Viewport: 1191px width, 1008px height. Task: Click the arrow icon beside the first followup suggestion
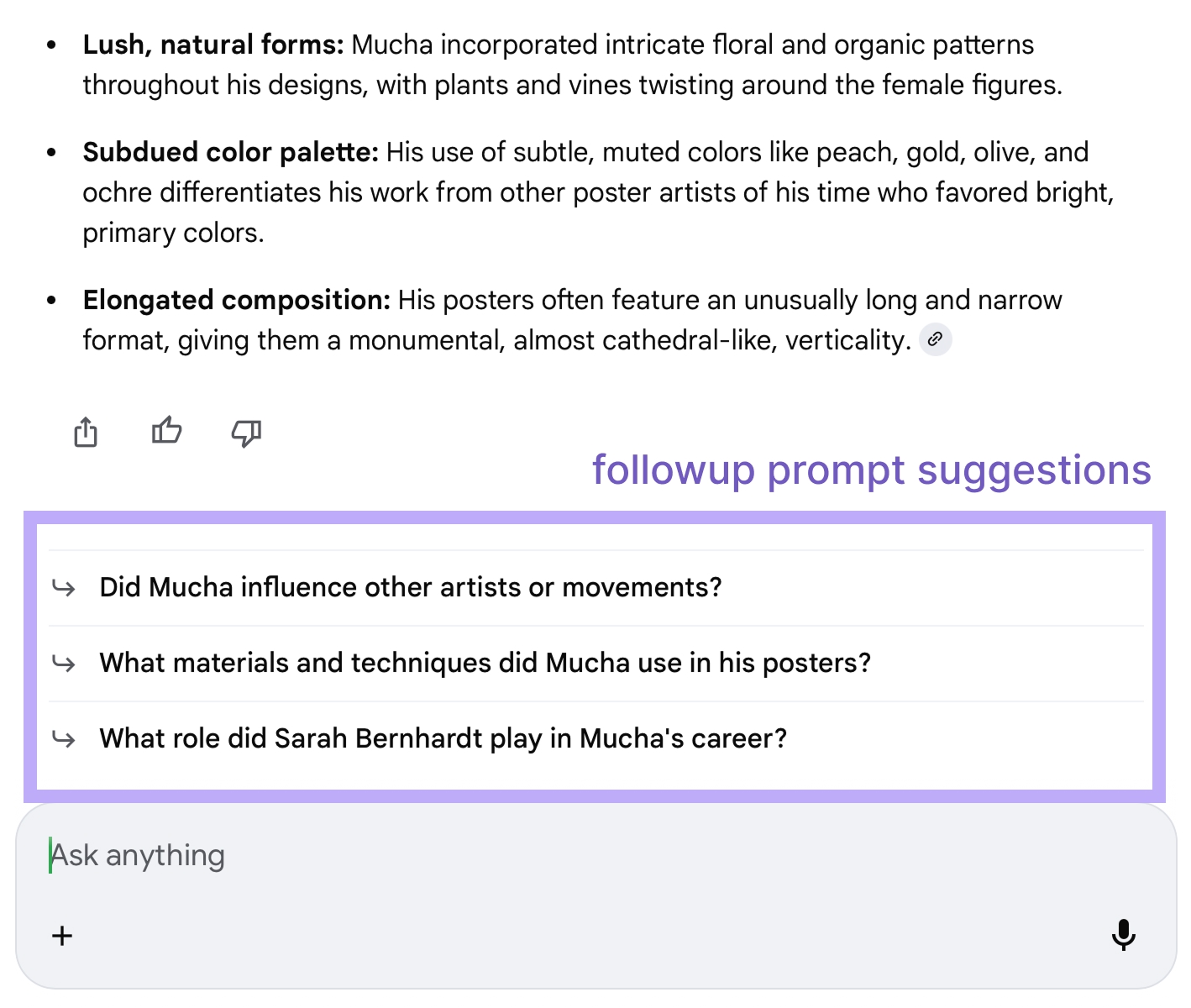64,588
